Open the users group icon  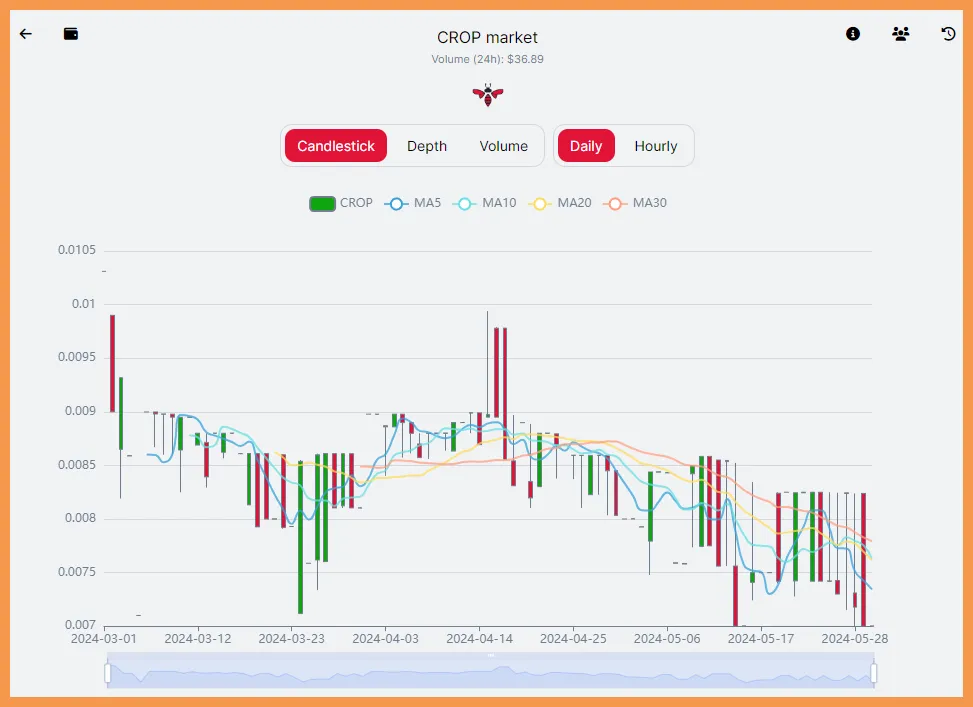click(x=900, y=34)
